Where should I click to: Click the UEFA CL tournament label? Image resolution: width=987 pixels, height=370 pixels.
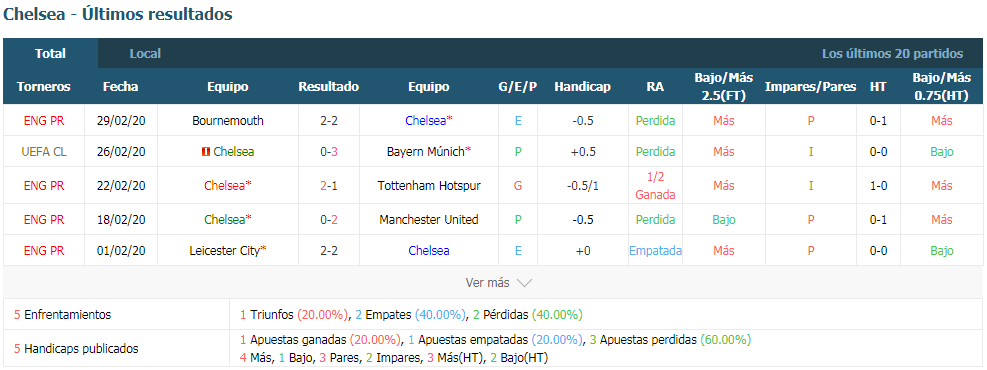tap(43, 151)
